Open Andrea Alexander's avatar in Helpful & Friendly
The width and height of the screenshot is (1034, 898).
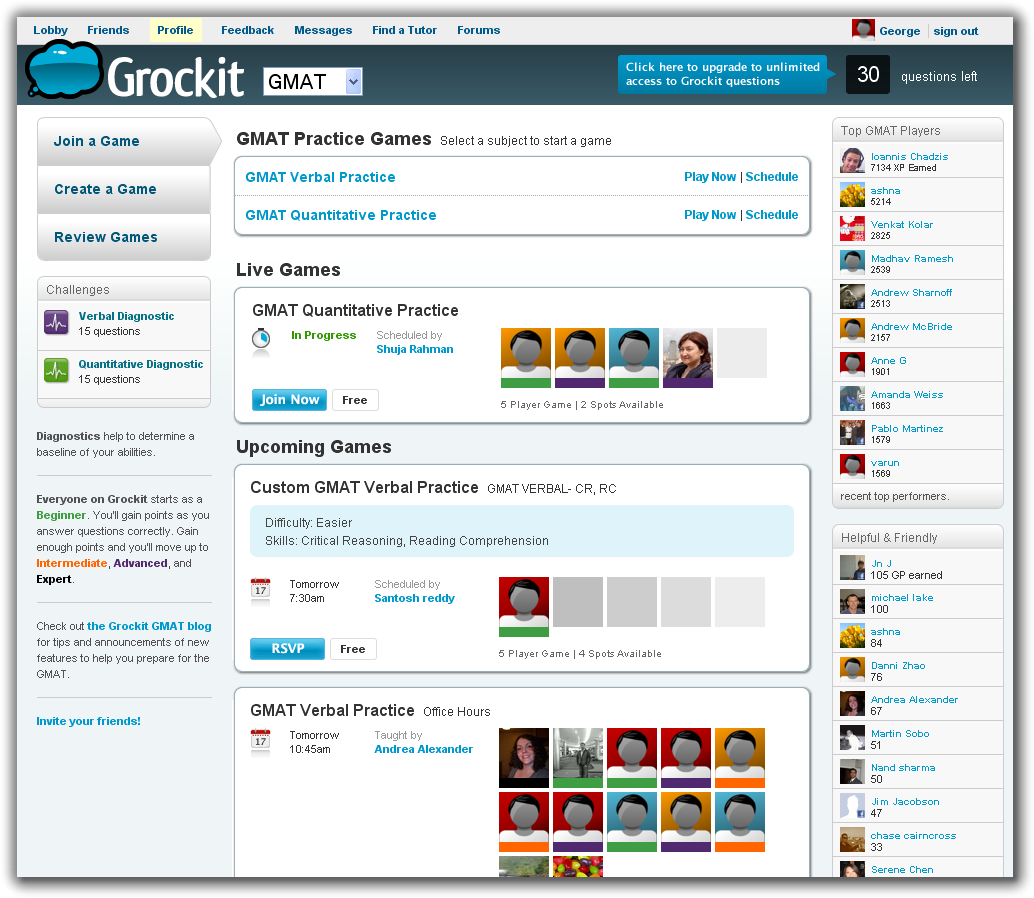[x=852, y=704]
